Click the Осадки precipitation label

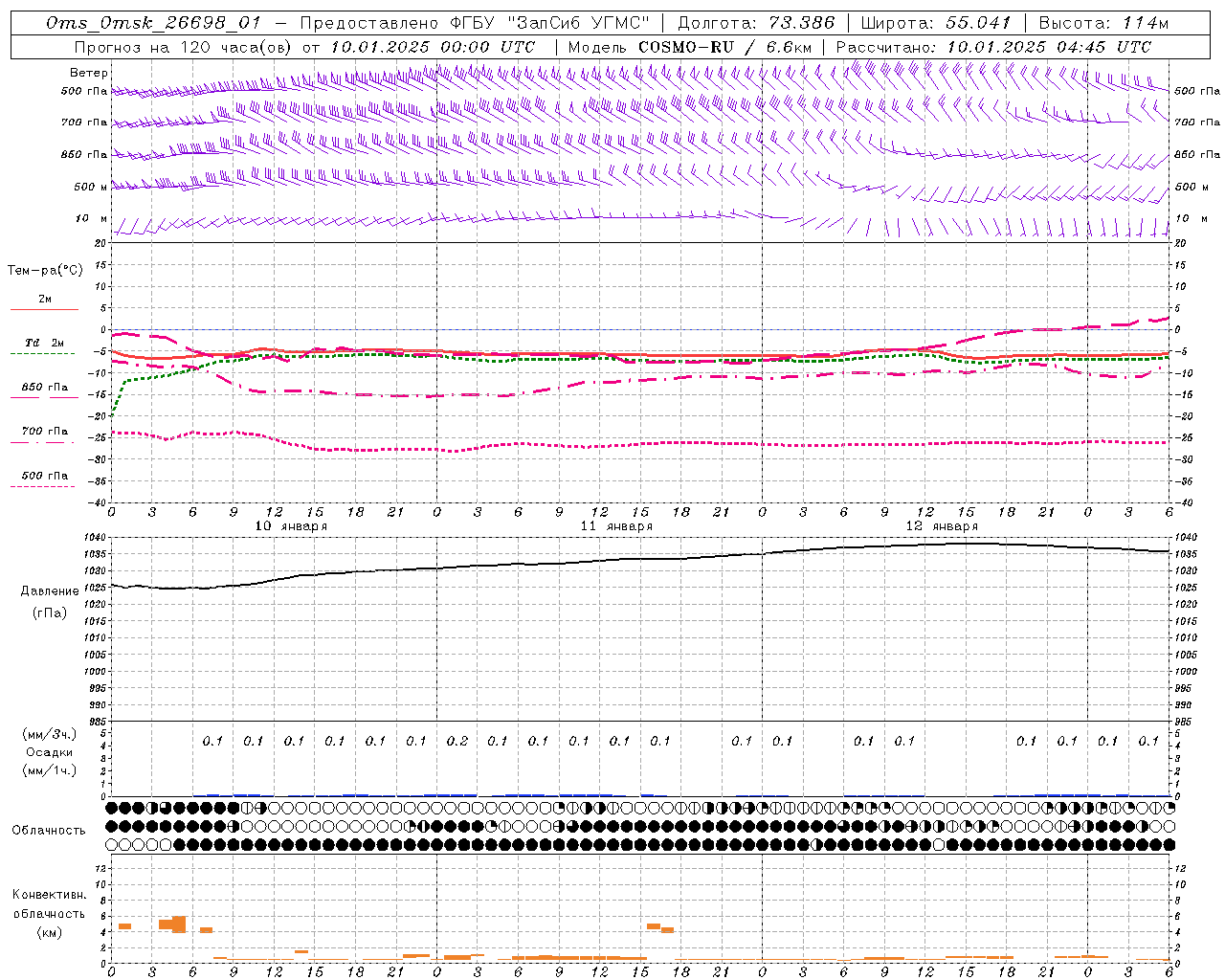50,752
